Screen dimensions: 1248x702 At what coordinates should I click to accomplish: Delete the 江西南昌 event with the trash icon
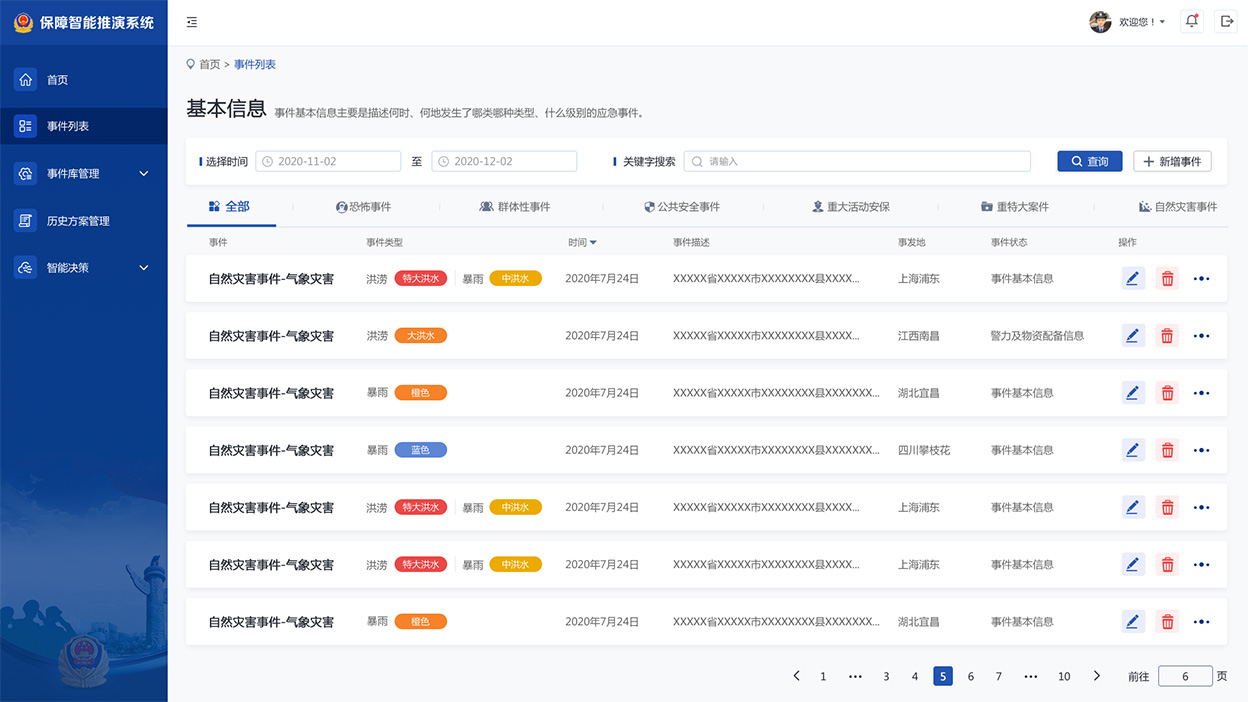click(x=1167, y=336)
